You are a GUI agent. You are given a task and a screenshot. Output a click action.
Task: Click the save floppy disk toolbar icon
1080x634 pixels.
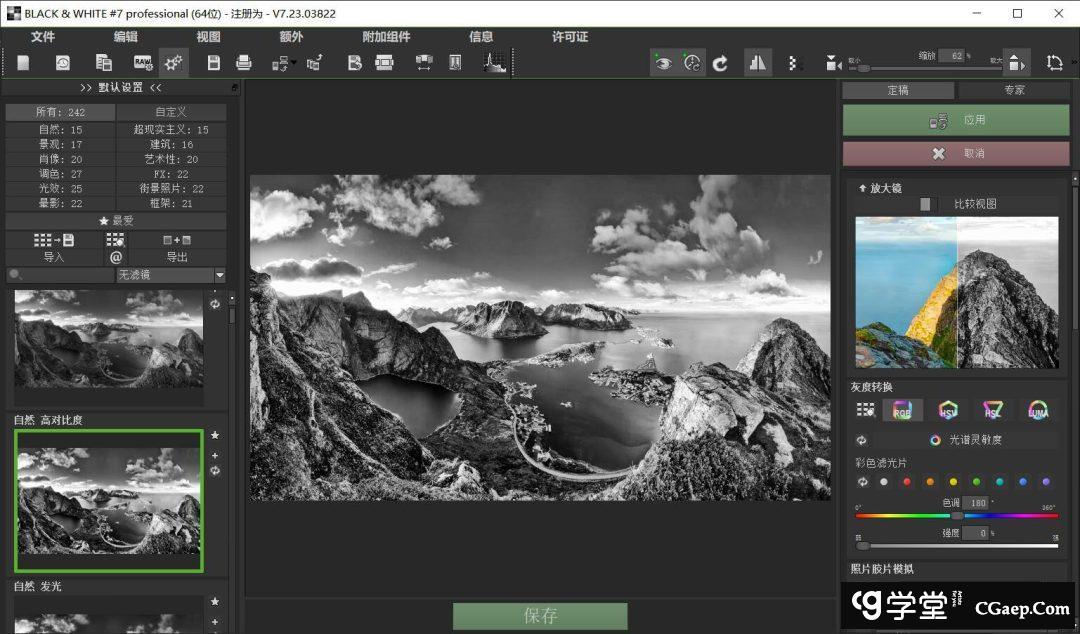point(213,63)
